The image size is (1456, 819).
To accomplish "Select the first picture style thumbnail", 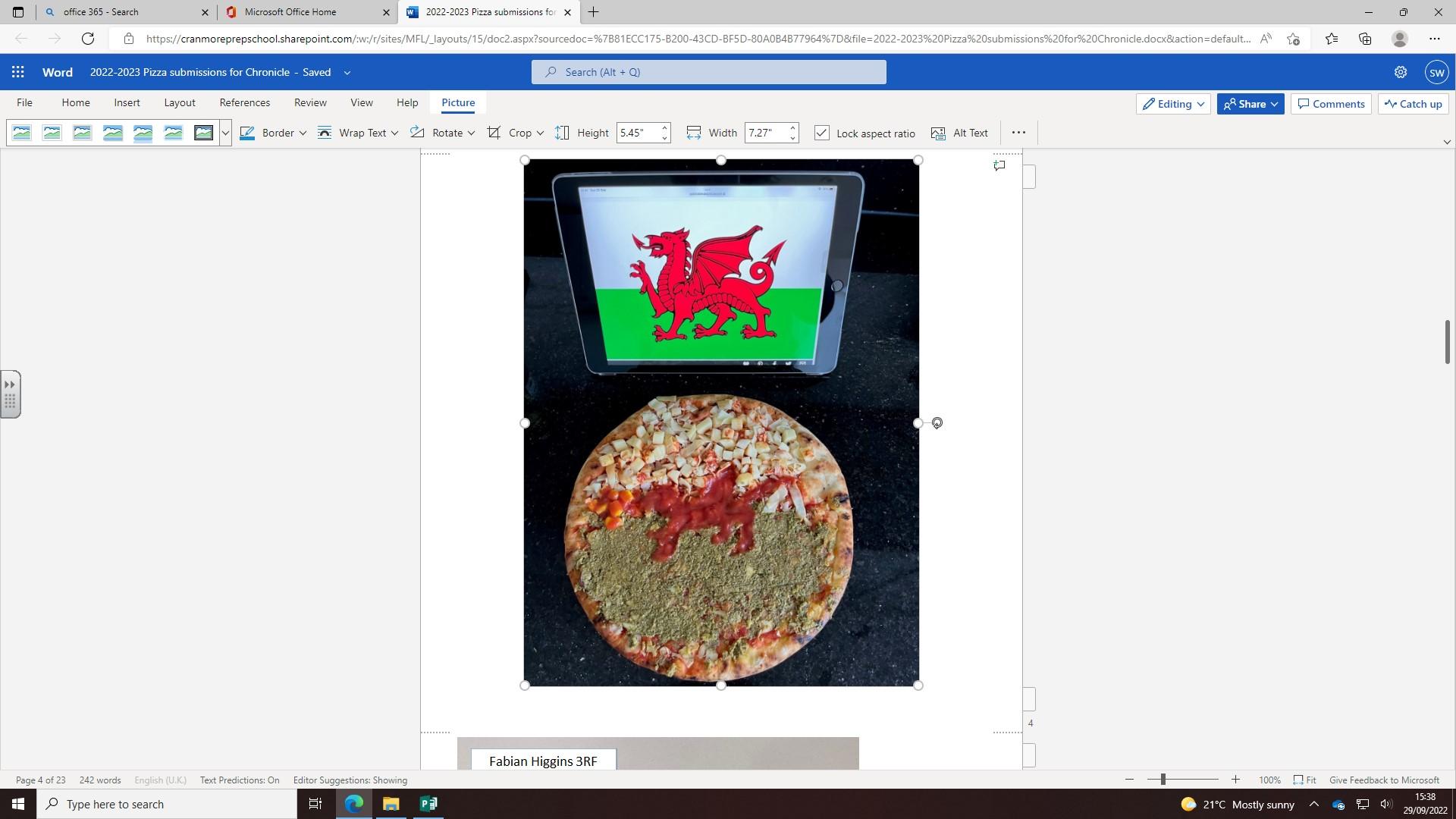I will 22,133.
